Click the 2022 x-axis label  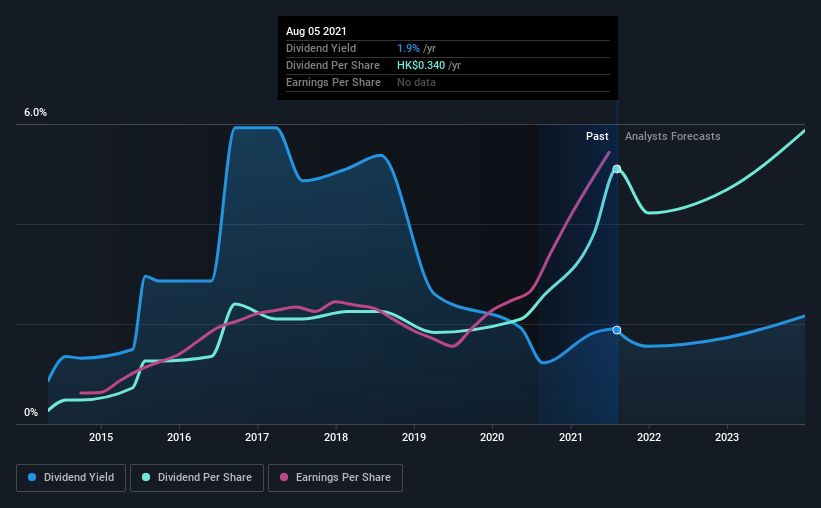649,437
